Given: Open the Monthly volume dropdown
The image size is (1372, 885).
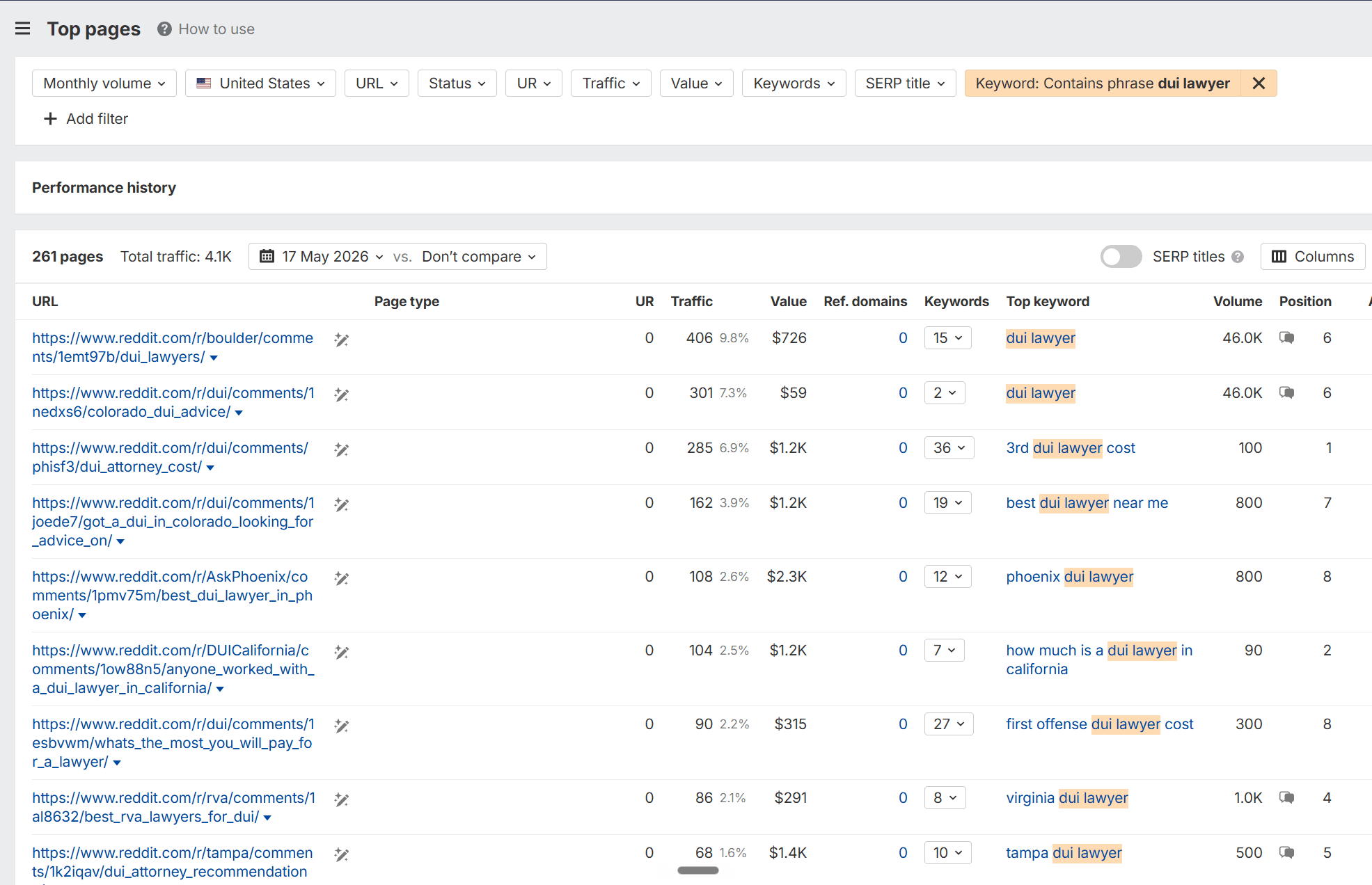Looking at the screenshot, I should pyautogui.click(x=104, y=83).
